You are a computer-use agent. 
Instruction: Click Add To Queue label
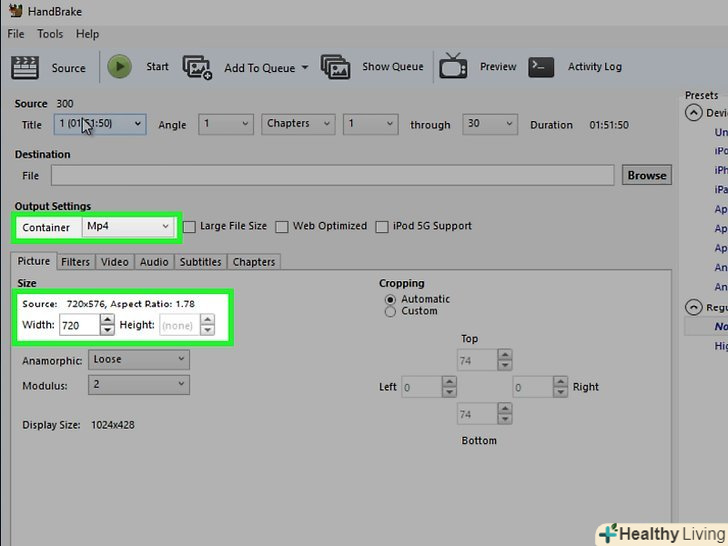[x=260, y=68]
